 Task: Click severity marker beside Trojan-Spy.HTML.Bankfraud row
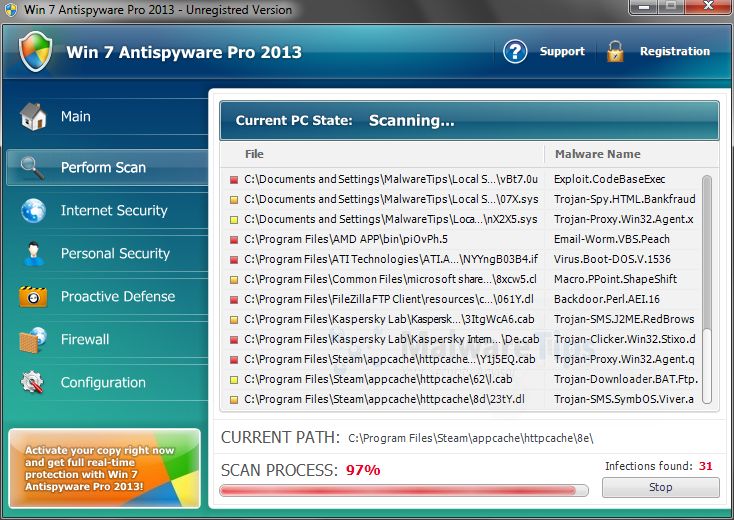coord(234,200)
